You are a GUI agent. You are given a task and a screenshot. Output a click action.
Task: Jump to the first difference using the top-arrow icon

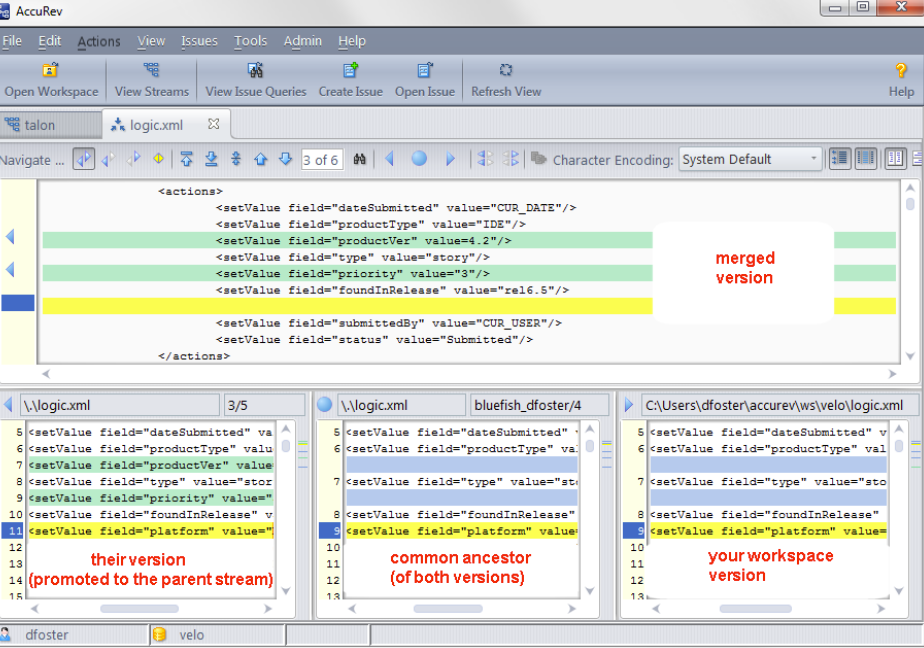point(187,159)
